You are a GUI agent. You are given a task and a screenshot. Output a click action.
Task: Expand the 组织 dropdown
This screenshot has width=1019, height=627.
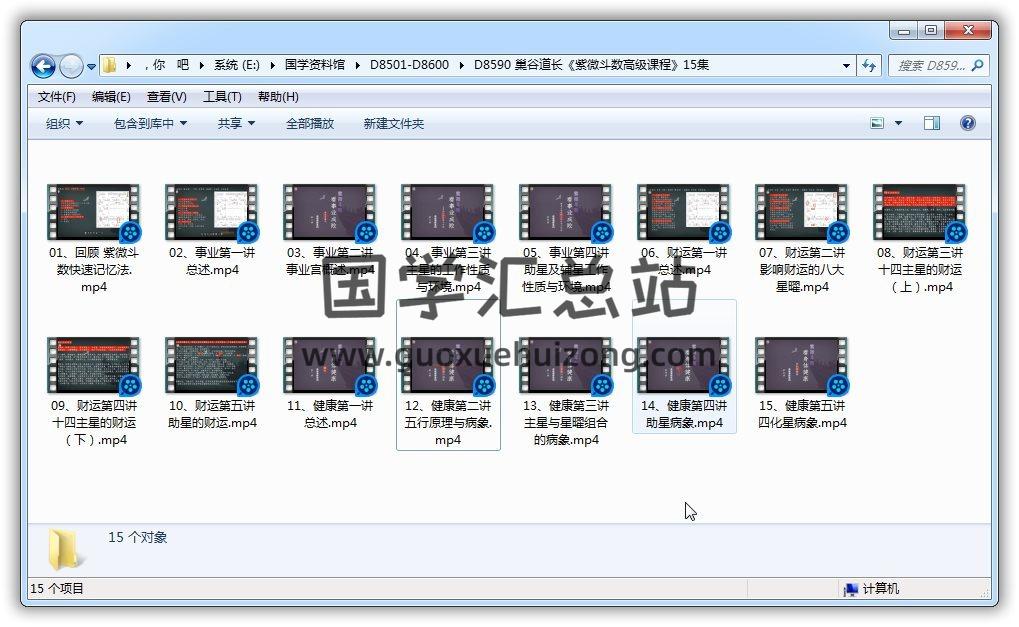(64, 123)
